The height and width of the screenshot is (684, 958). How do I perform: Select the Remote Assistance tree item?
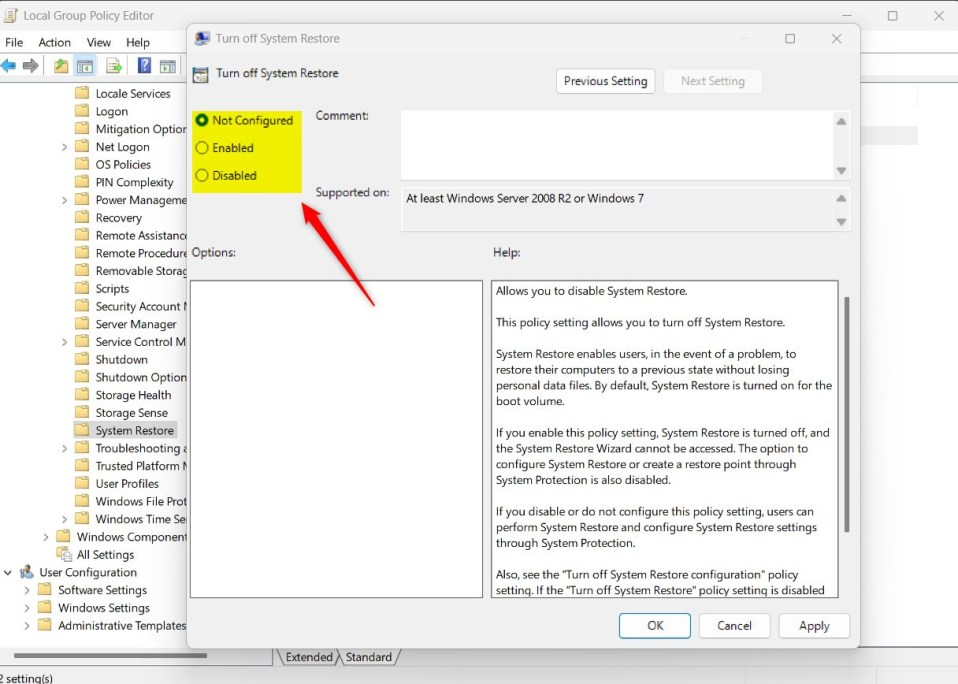pos(141,235)
